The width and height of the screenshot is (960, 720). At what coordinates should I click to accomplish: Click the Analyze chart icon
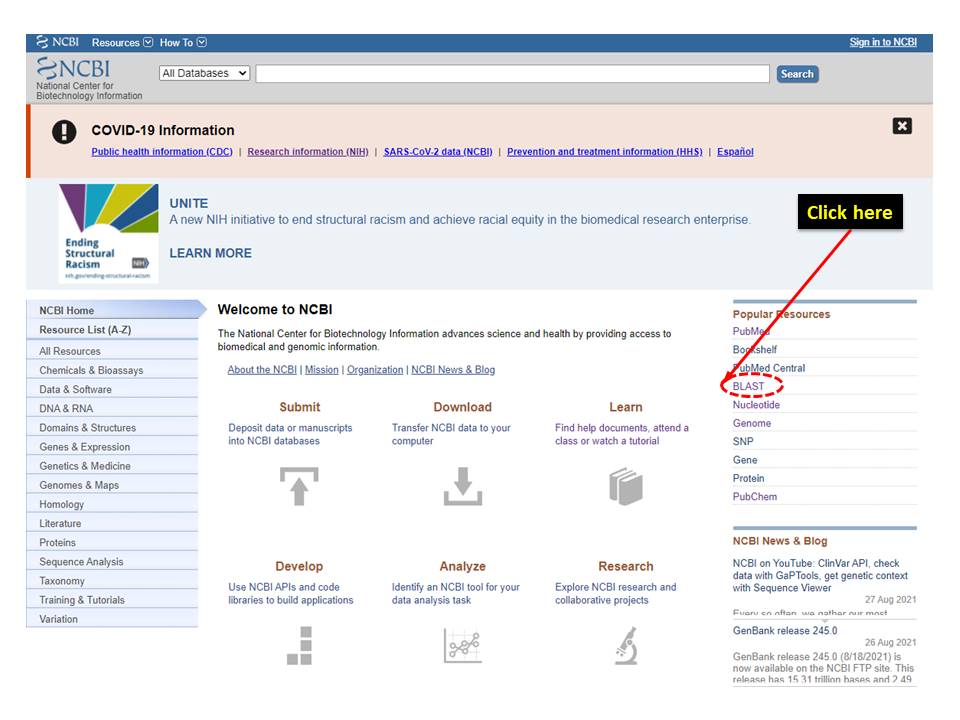pos(462,646)
